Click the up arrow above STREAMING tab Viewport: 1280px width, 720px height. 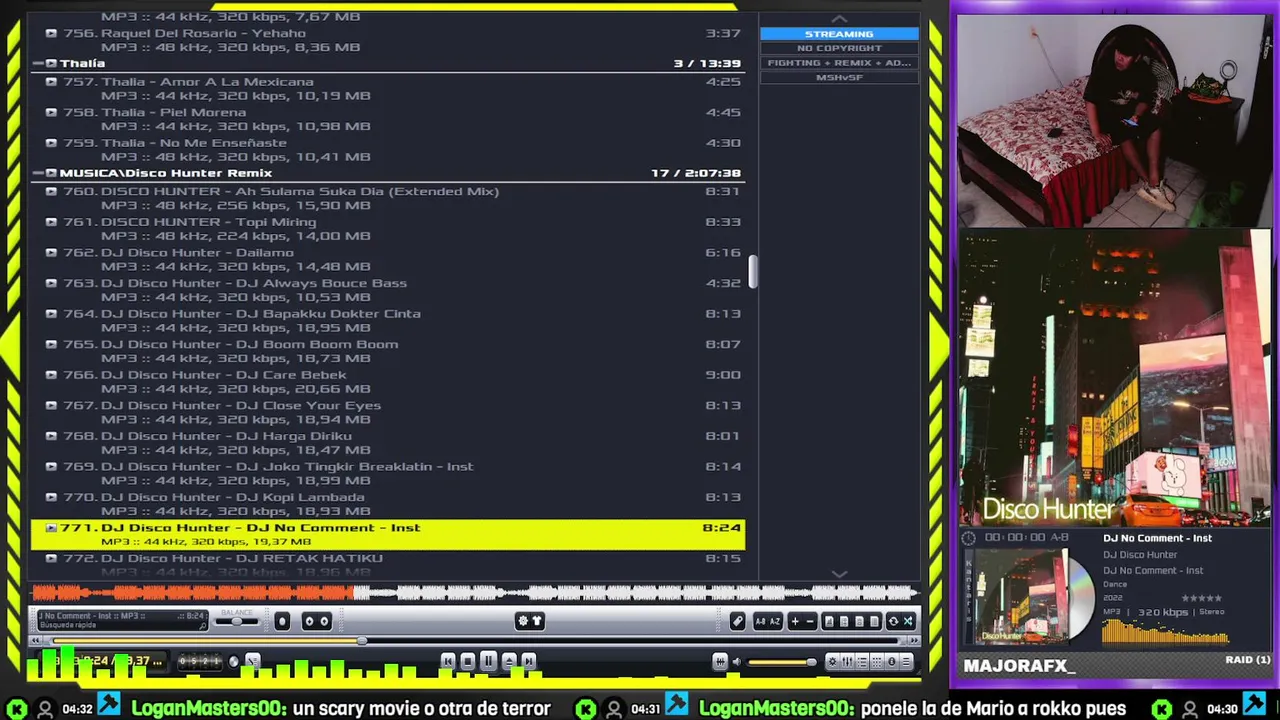tap(839, 19)
